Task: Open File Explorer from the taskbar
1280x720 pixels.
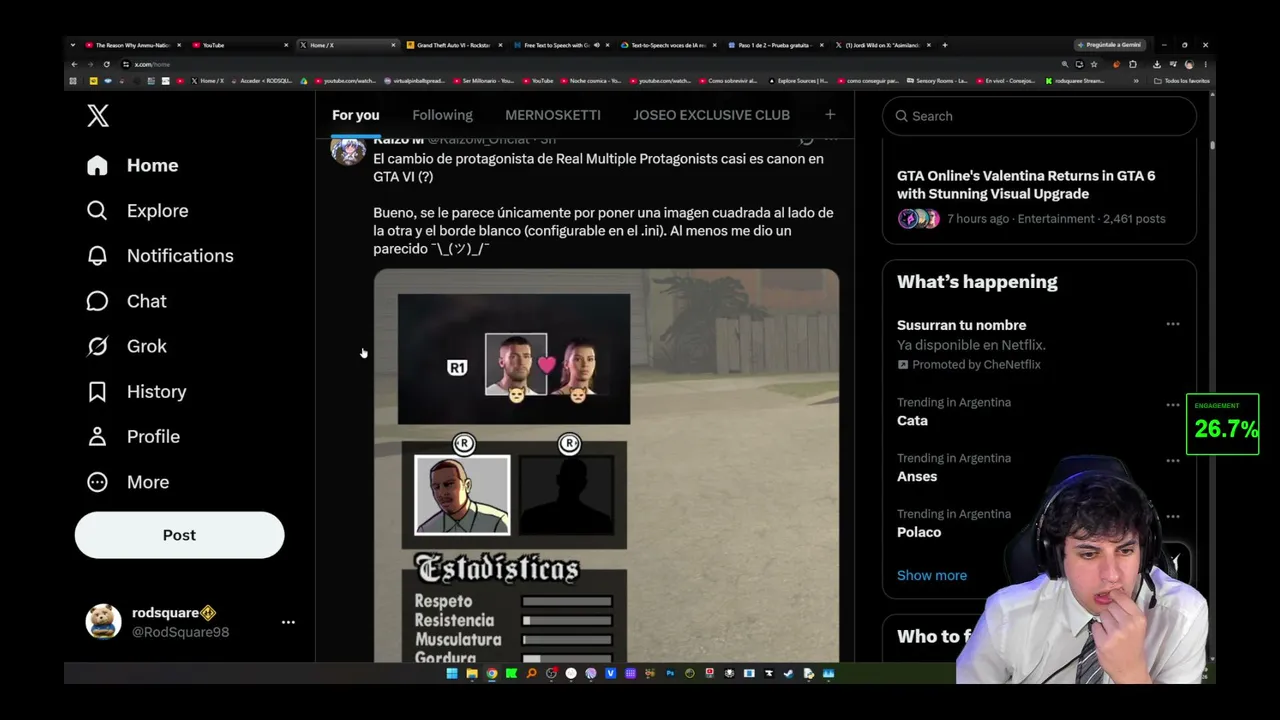Action: pos(472,674)
